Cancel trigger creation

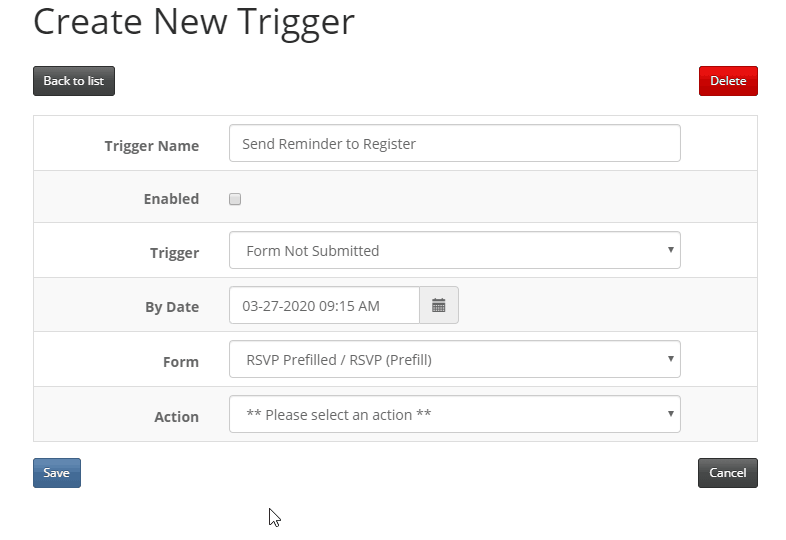coord(728,473)
